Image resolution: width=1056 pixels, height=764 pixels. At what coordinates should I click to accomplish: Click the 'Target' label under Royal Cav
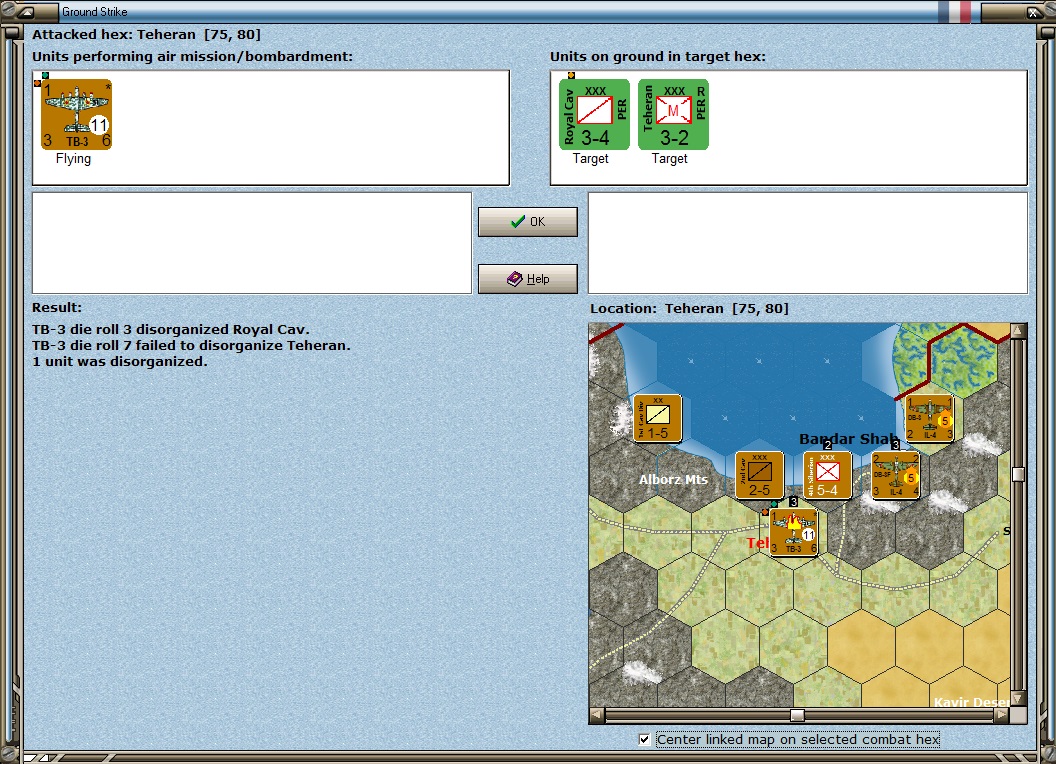[591, 158]
